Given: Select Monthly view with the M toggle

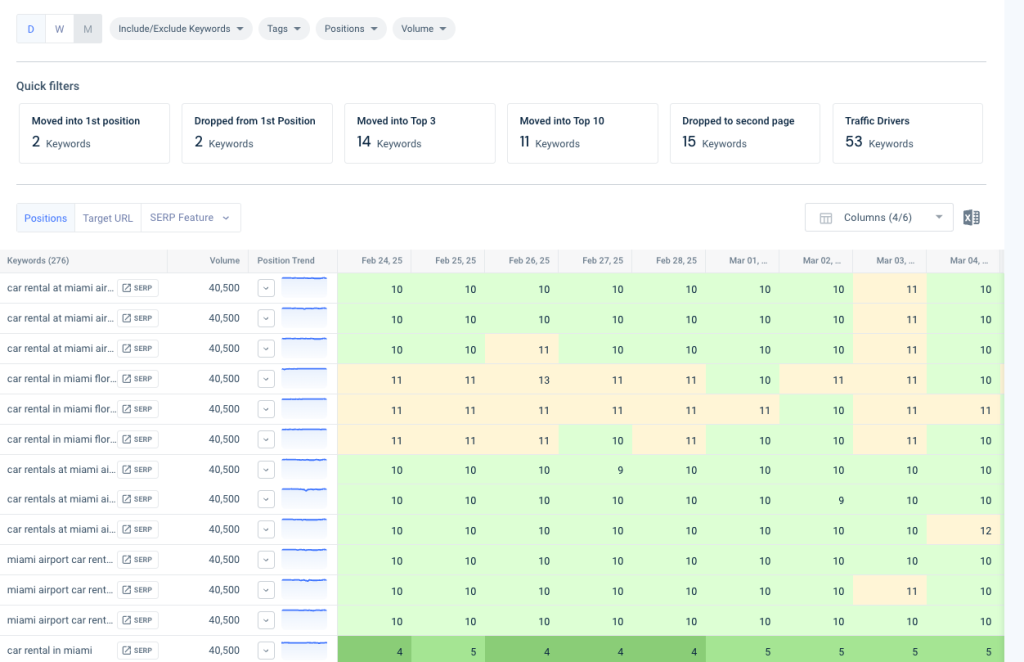Looking at the screenshot, I should [x=88, y=29].
